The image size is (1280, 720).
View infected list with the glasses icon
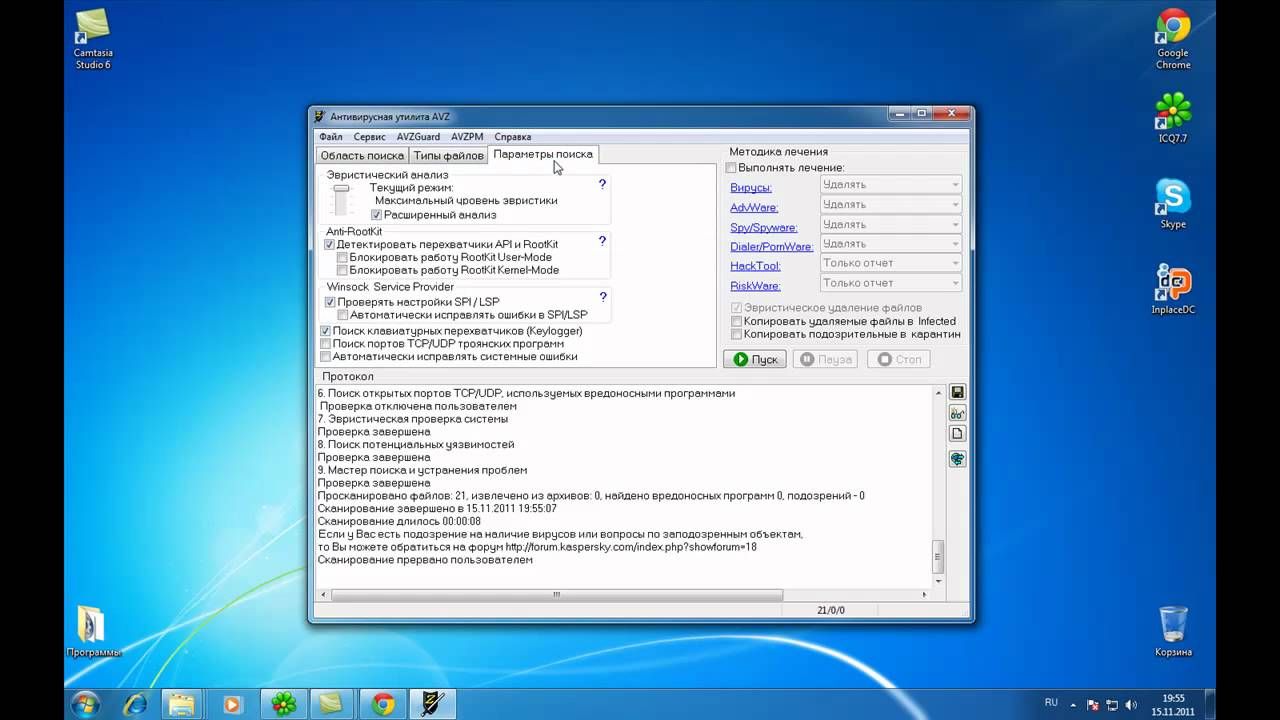(957, 413)
